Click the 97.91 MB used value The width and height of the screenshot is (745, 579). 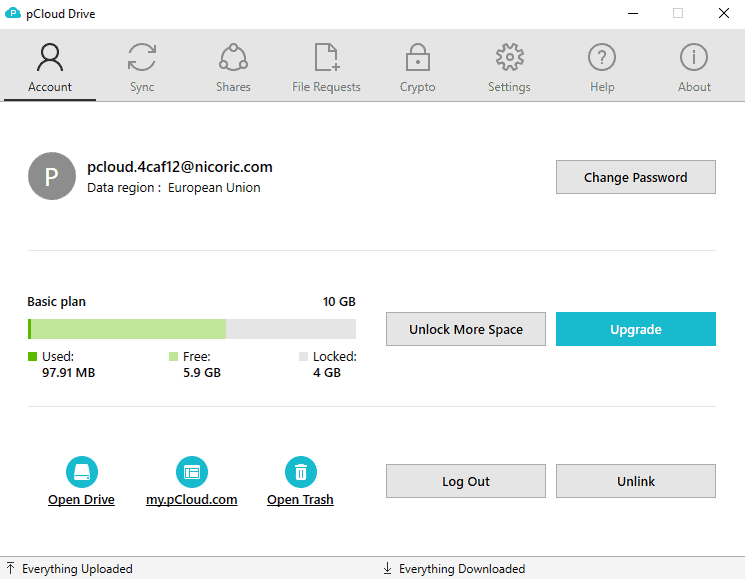point(68,372)
